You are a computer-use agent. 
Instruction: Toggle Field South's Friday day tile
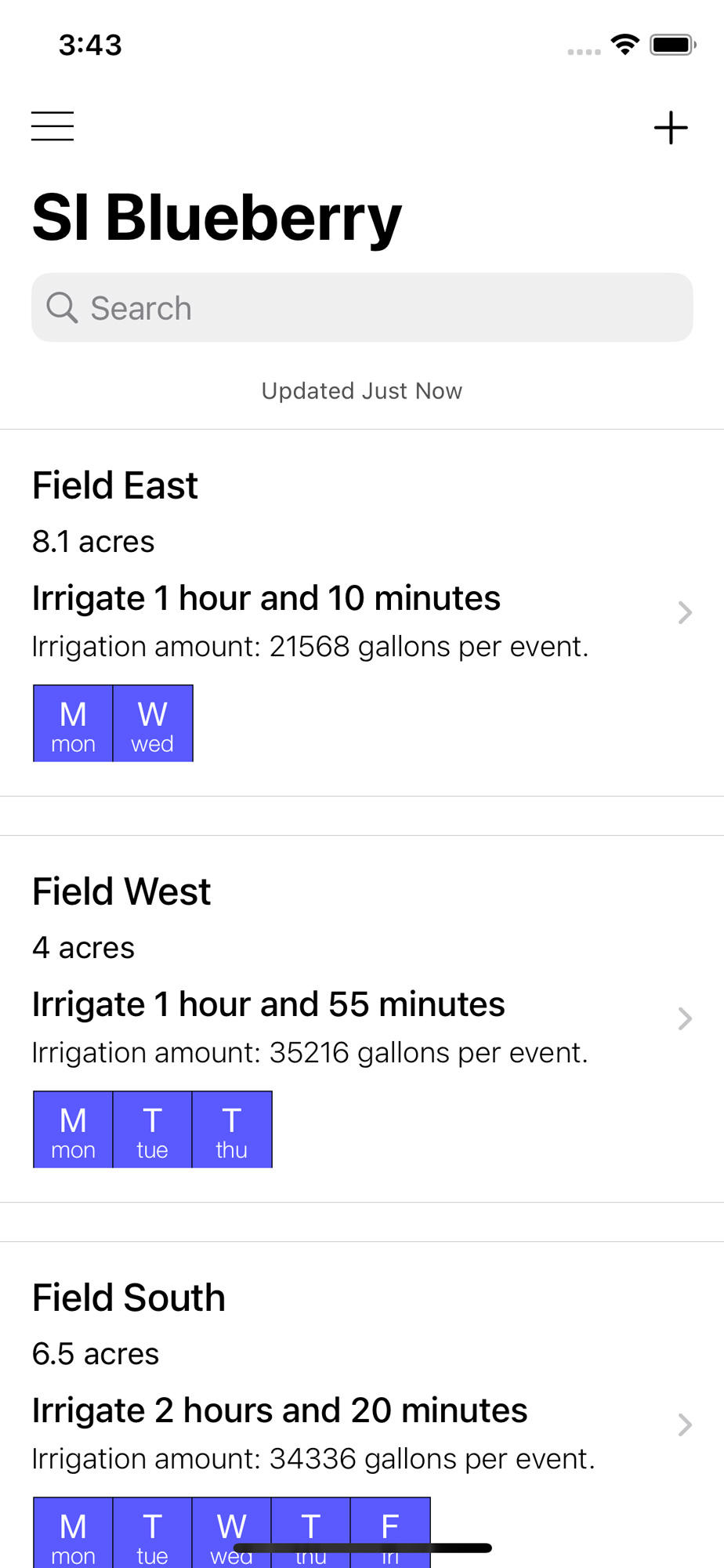pos(390,1525)
